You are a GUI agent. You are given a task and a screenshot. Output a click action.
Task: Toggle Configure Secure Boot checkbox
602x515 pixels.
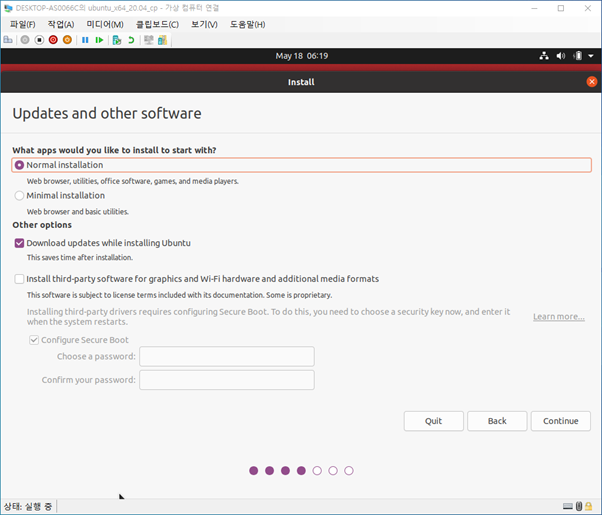(x=34, y=340)
